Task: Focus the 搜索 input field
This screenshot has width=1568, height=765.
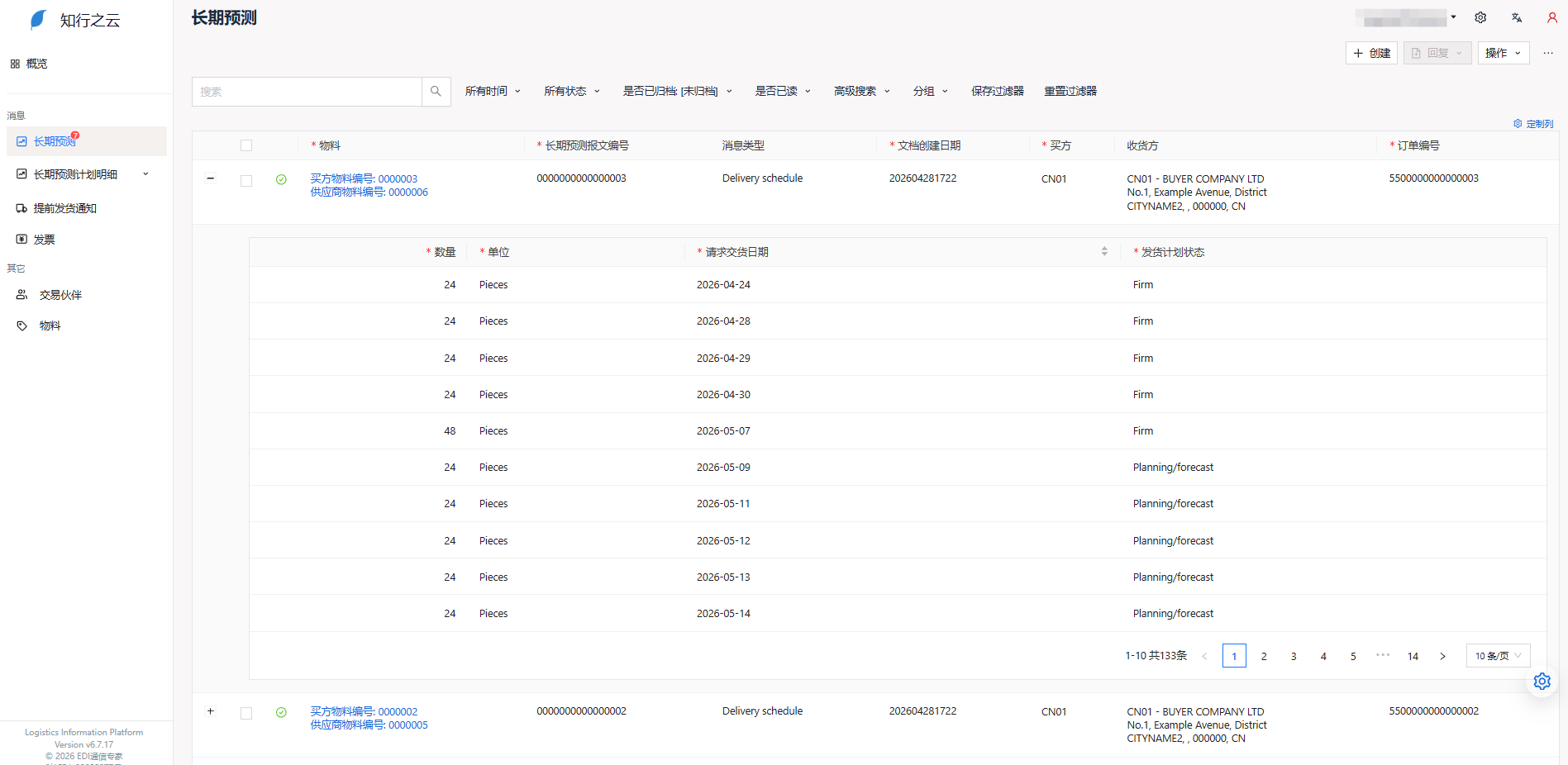Action: coord(307,92)
